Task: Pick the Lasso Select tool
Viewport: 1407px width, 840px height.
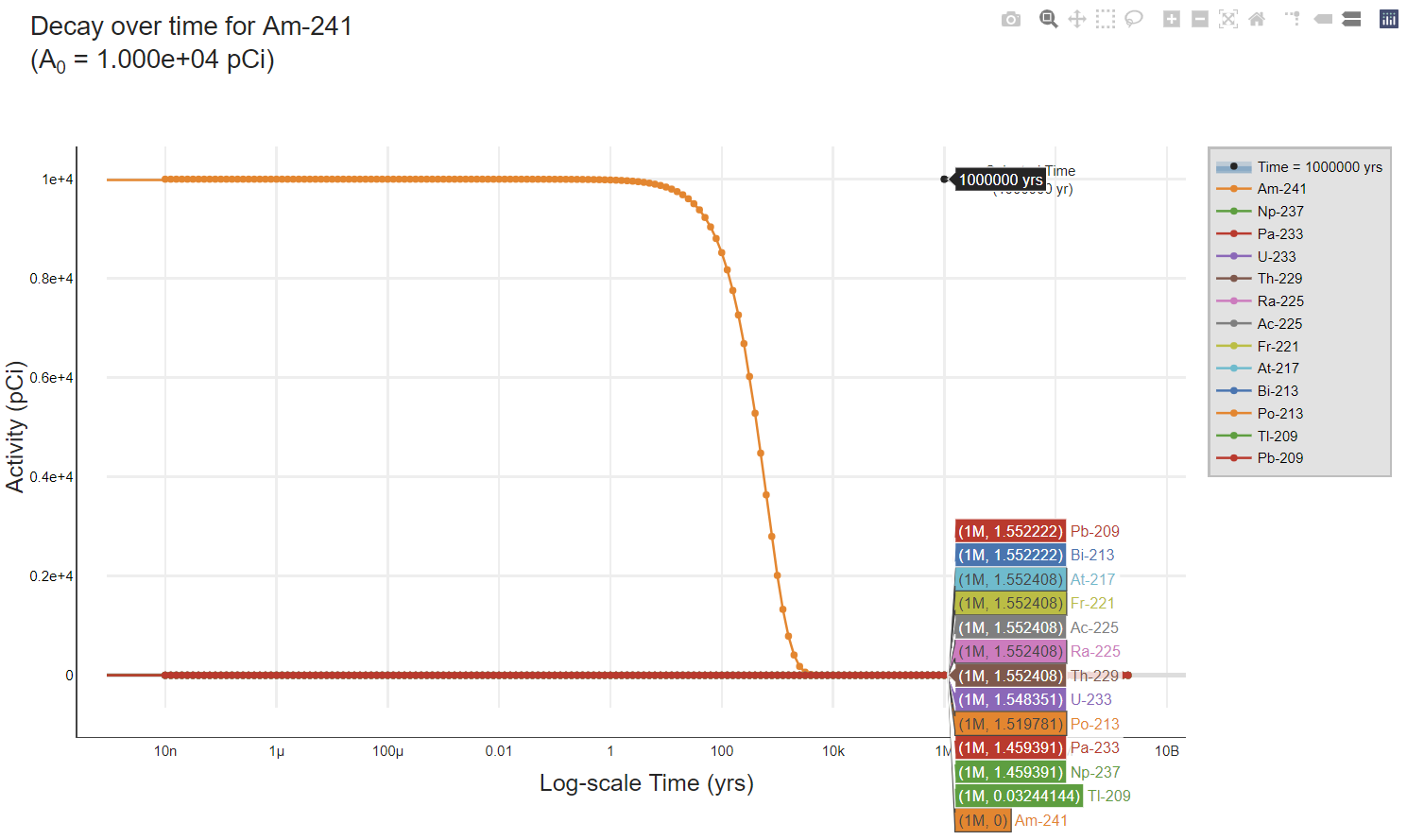Action: coord(1134,19)
